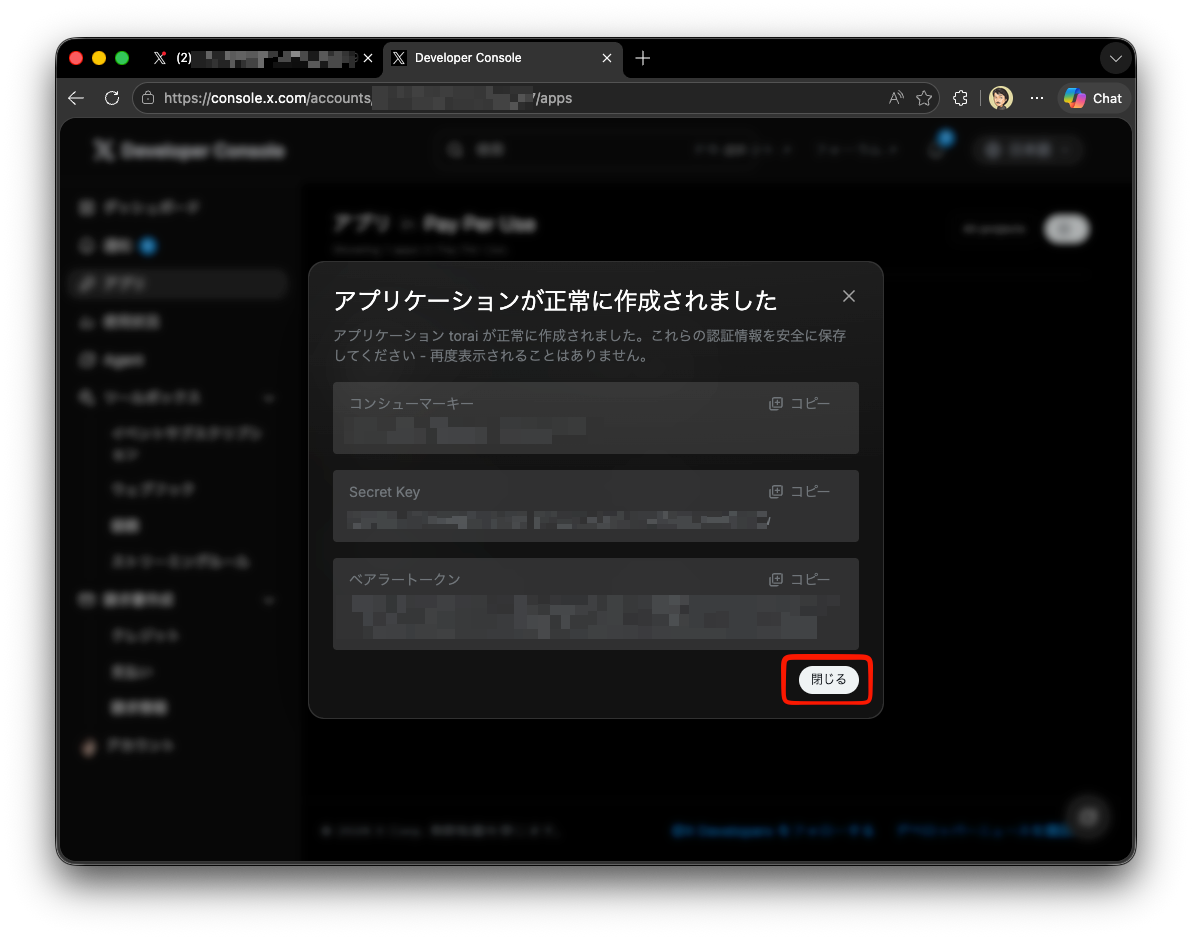Add this page to favorites
1192x939 pixels.
tap(924, 98)
